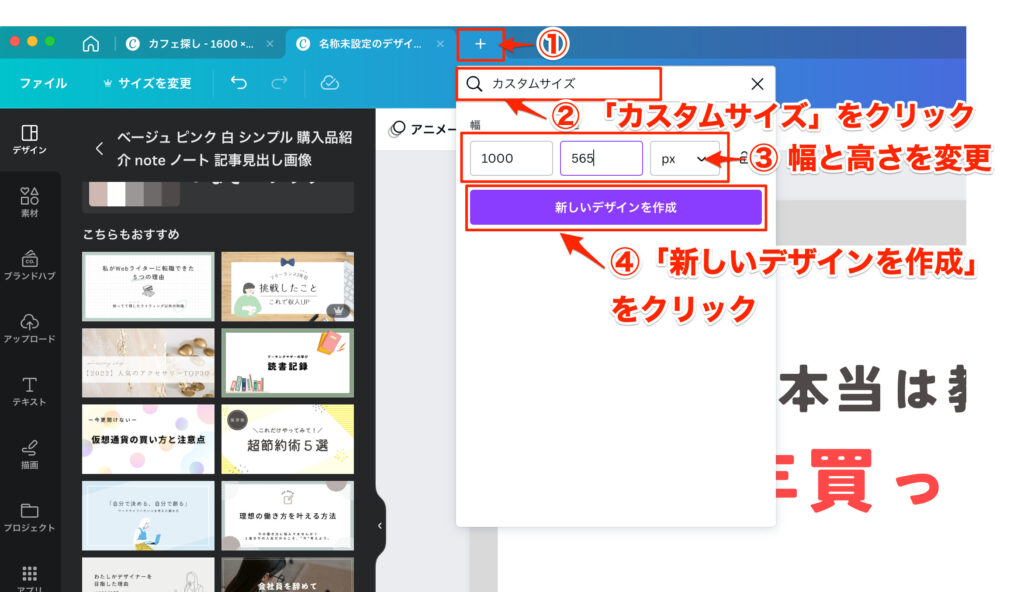Go back from the template title

(x=99, y=148)
